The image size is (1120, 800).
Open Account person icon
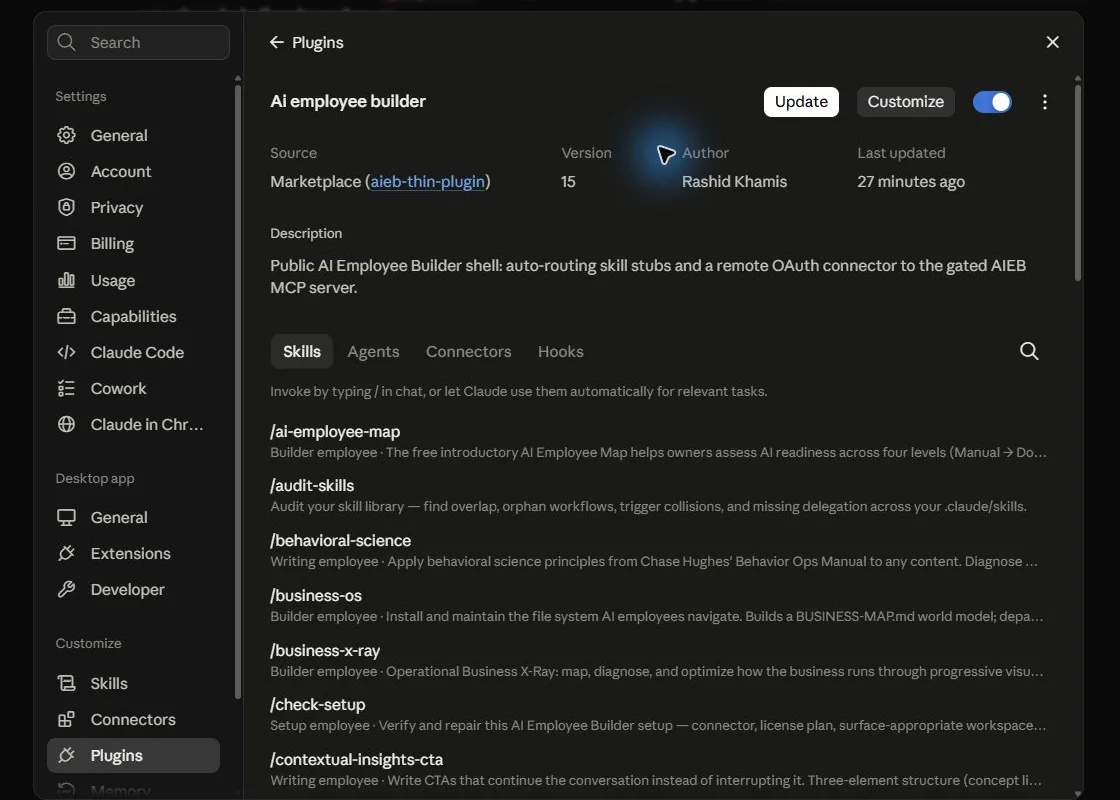[66, 171]
